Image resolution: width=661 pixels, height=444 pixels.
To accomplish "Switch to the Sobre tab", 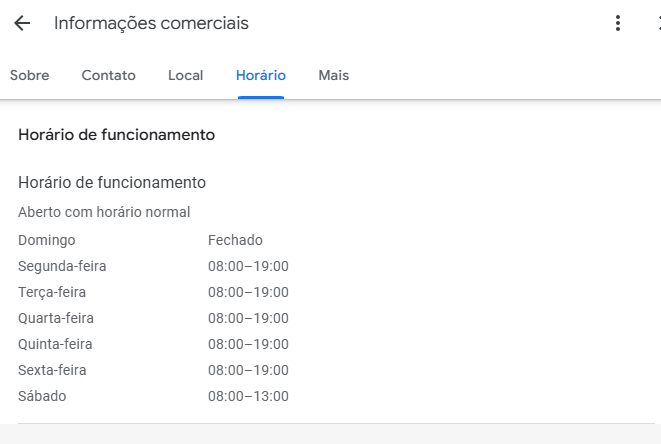I will [x=29, y=75].
